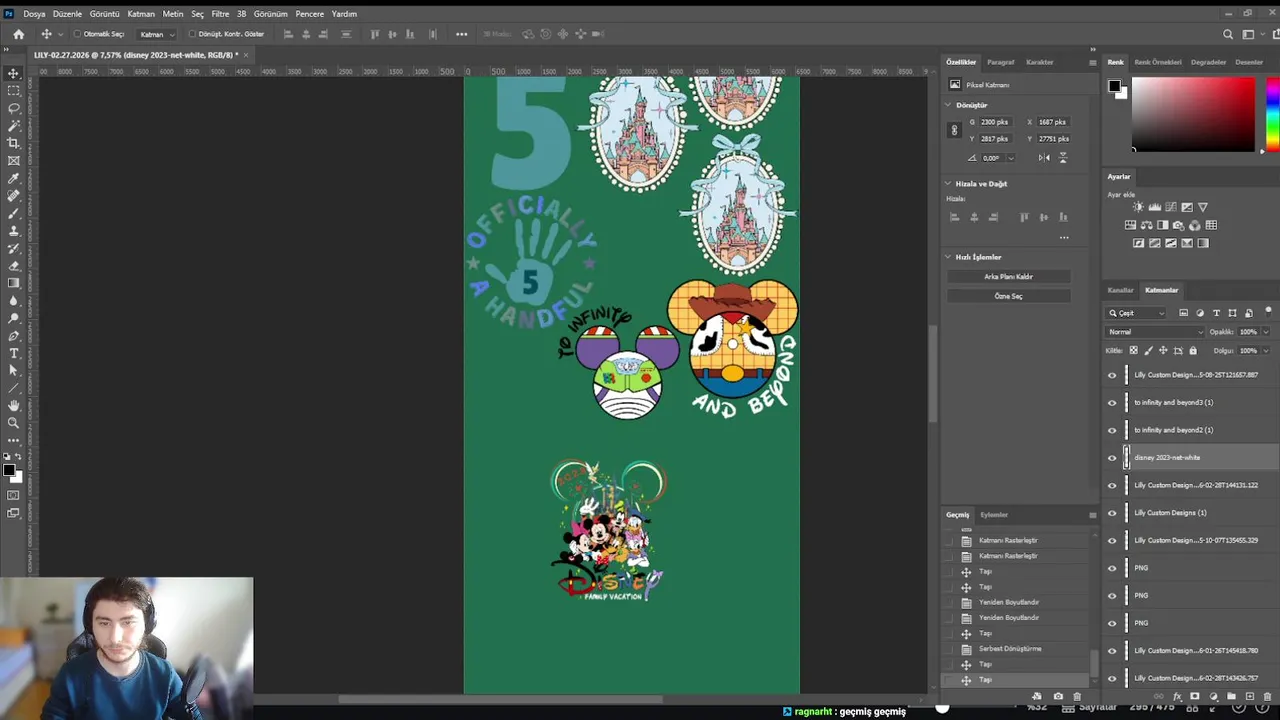
Task: Switch to the Karakter tab
Action: click(x=1040, y=62)
